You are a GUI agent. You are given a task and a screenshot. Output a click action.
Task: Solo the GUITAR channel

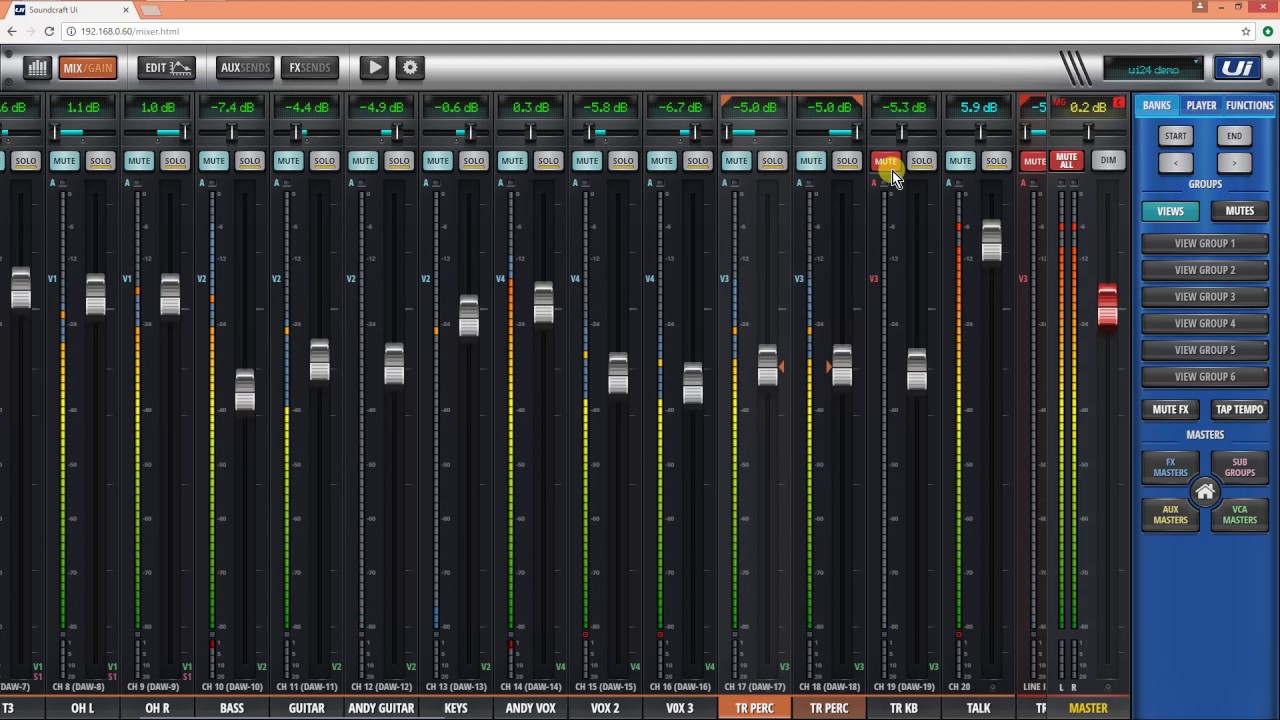[324, 161]
